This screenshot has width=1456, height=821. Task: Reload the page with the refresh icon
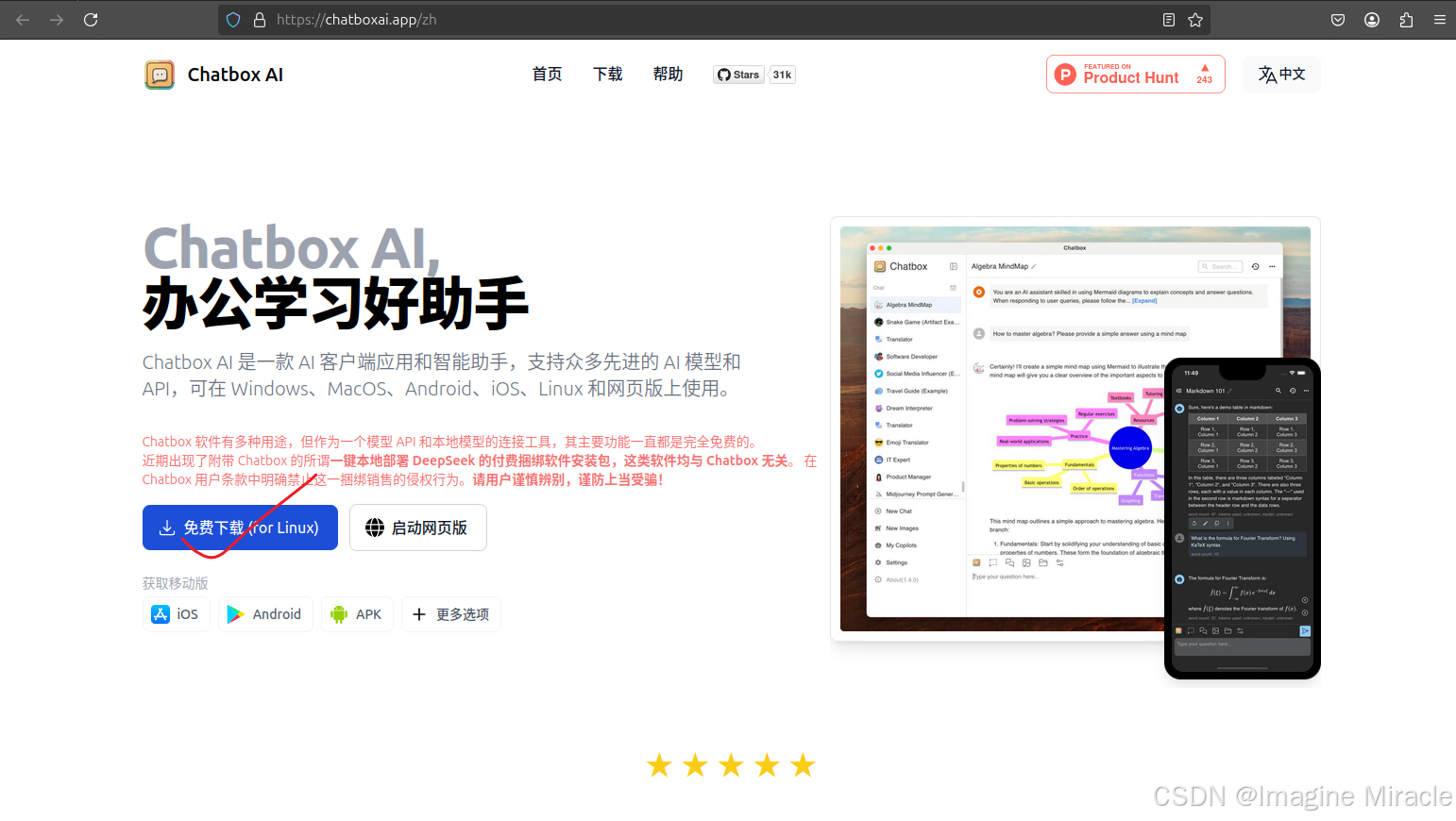click(x=91, y=20)
